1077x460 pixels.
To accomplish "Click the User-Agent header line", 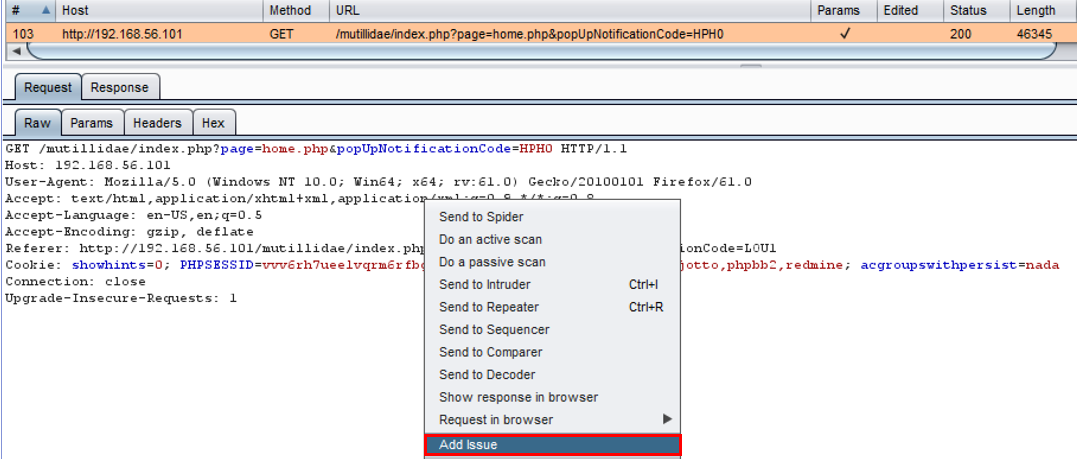I will pyautogui.click(x=378, y=182).
